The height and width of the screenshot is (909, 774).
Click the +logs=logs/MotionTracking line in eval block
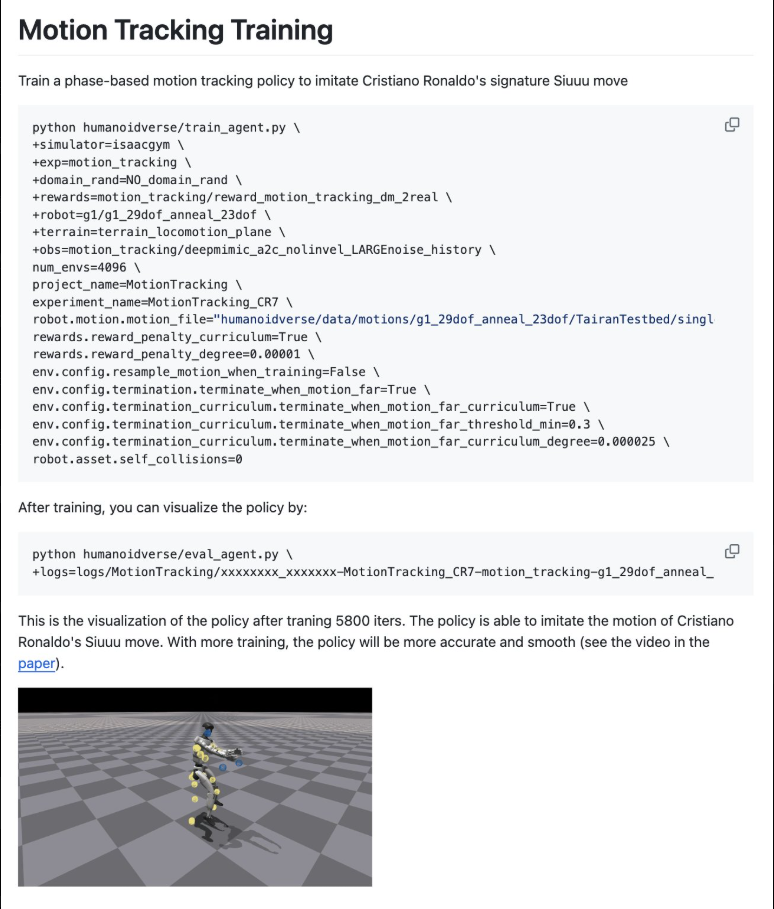[373, 572]
